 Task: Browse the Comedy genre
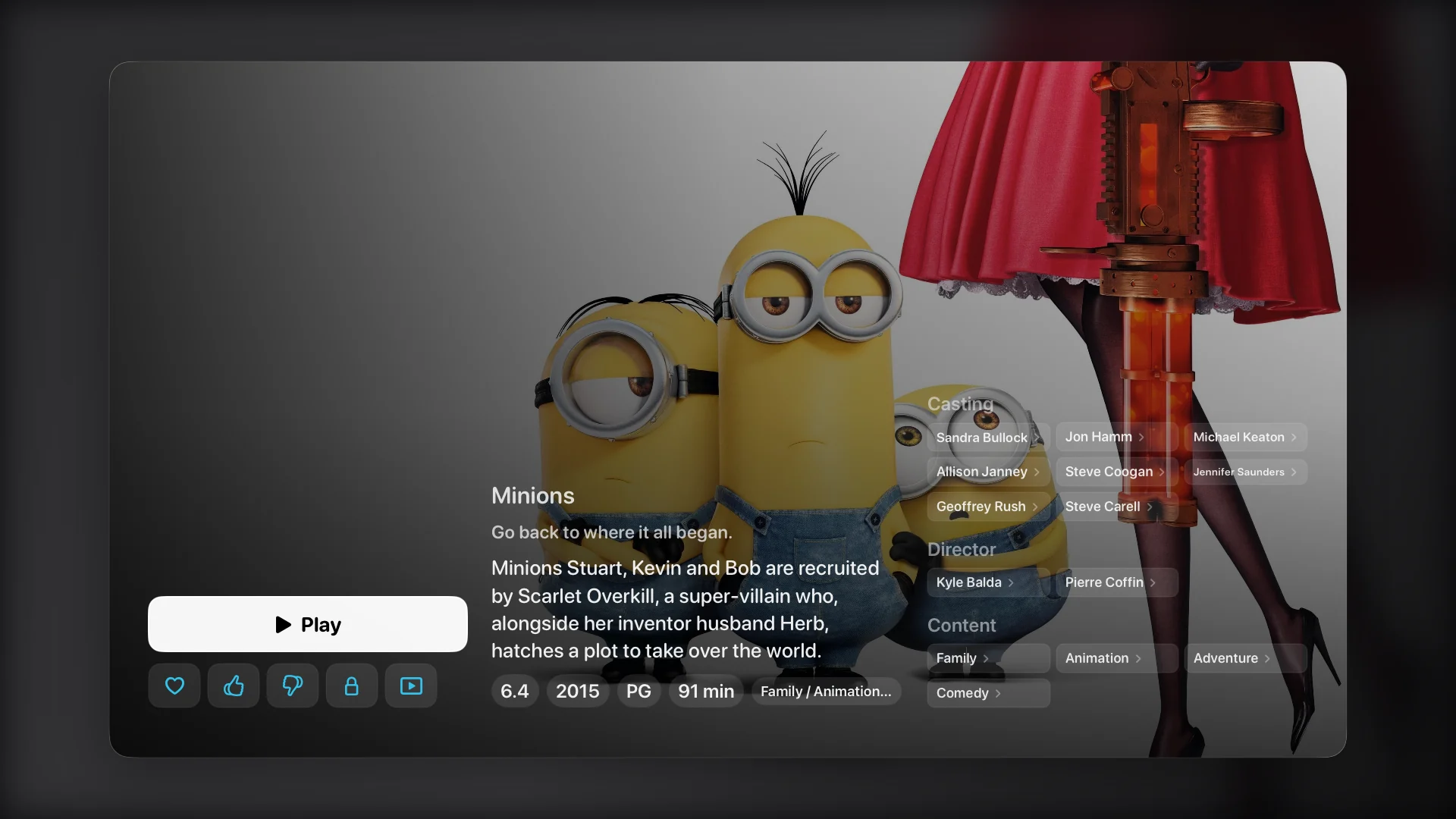(x=988, y=693)
